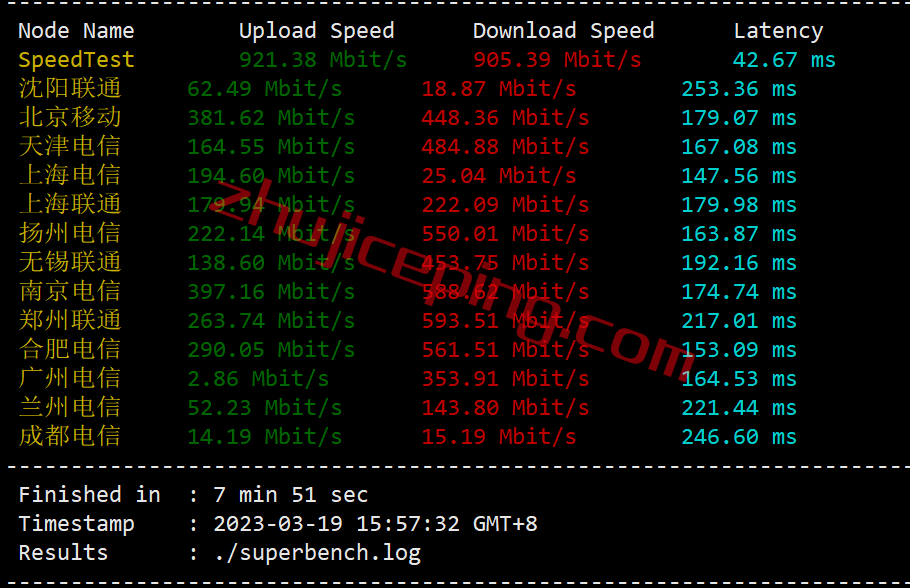Select the 扬州电信 node row label
This screenshot has width=910, height=588.
pyautogui.click(x=70, y=233)
